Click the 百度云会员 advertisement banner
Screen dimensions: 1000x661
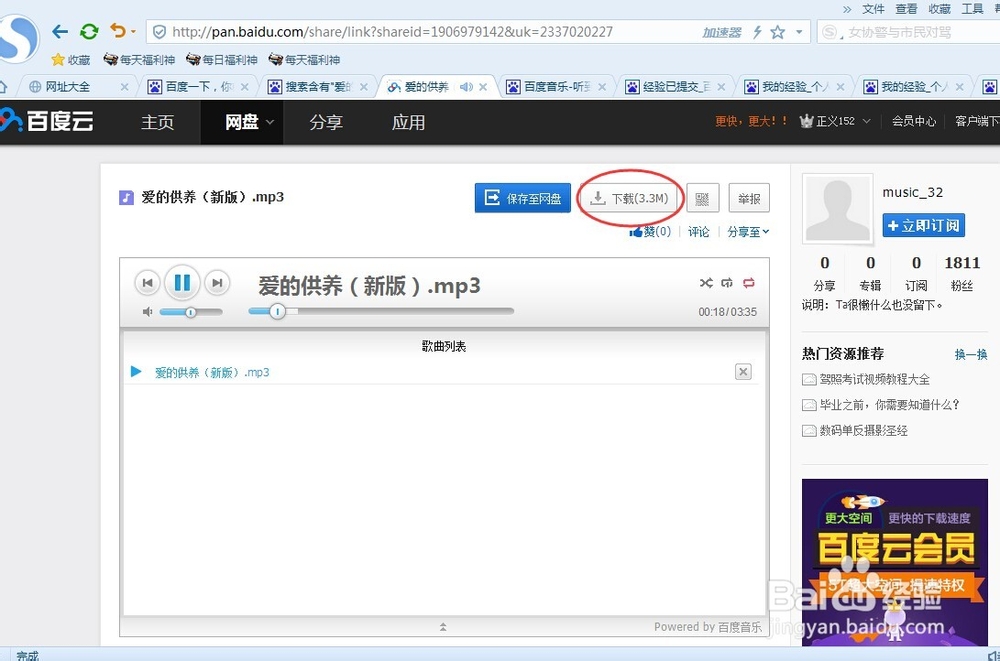coord(895,561)
